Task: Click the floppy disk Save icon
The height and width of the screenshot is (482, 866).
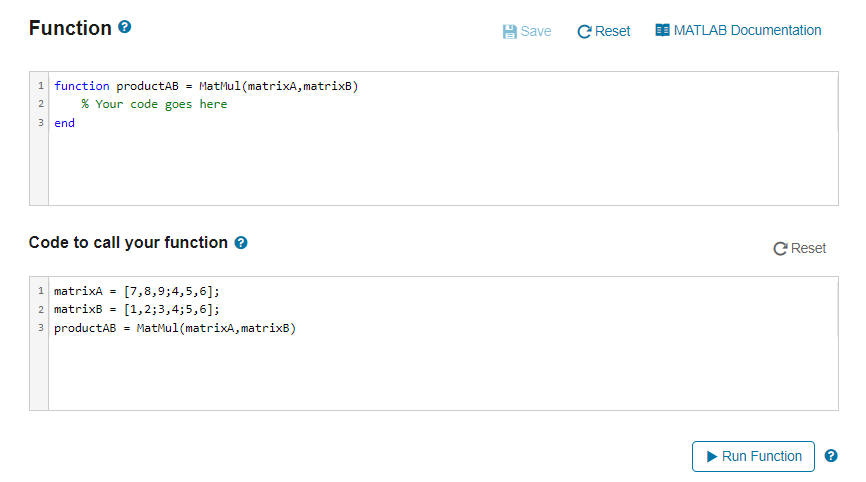Action: (509, 31)
